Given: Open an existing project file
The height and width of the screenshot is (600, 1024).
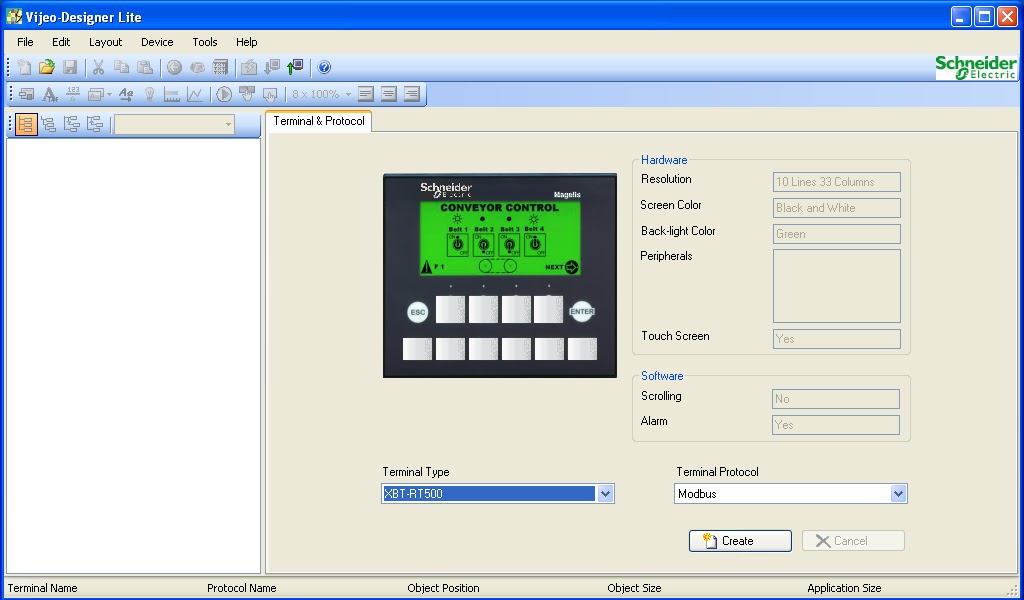Looking at the screenshot, I should pyautogui.click(x=46, y=68).
